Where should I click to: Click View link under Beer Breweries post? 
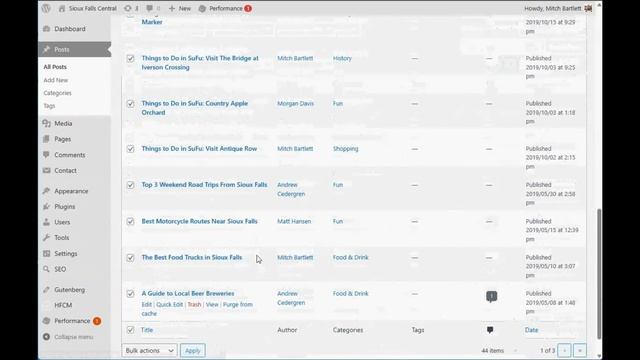[212, 304]
